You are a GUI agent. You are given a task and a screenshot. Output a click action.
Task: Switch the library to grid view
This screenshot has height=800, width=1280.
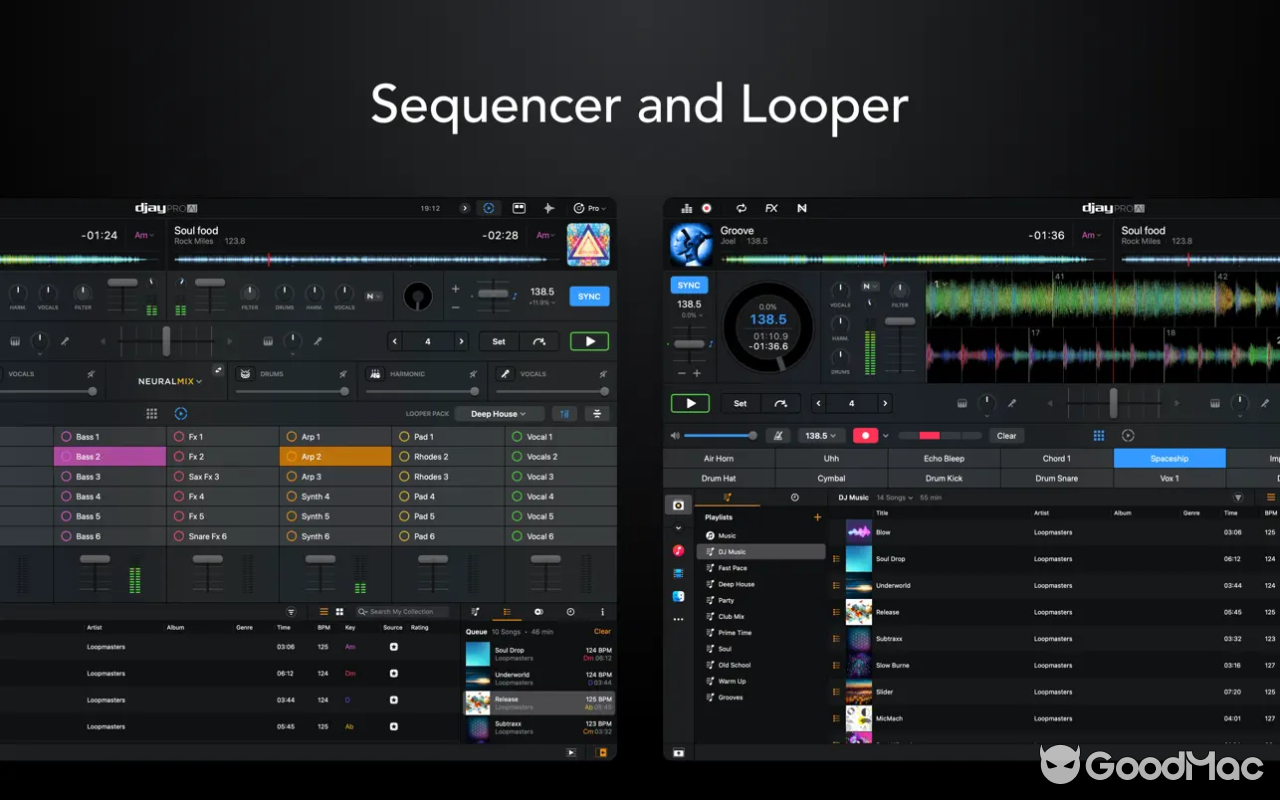point(338,612)
